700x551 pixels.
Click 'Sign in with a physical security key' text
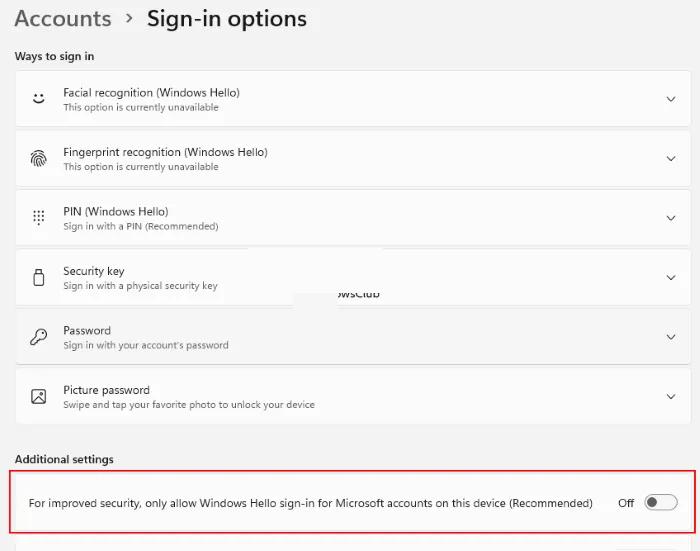click(x=140, y=286)
